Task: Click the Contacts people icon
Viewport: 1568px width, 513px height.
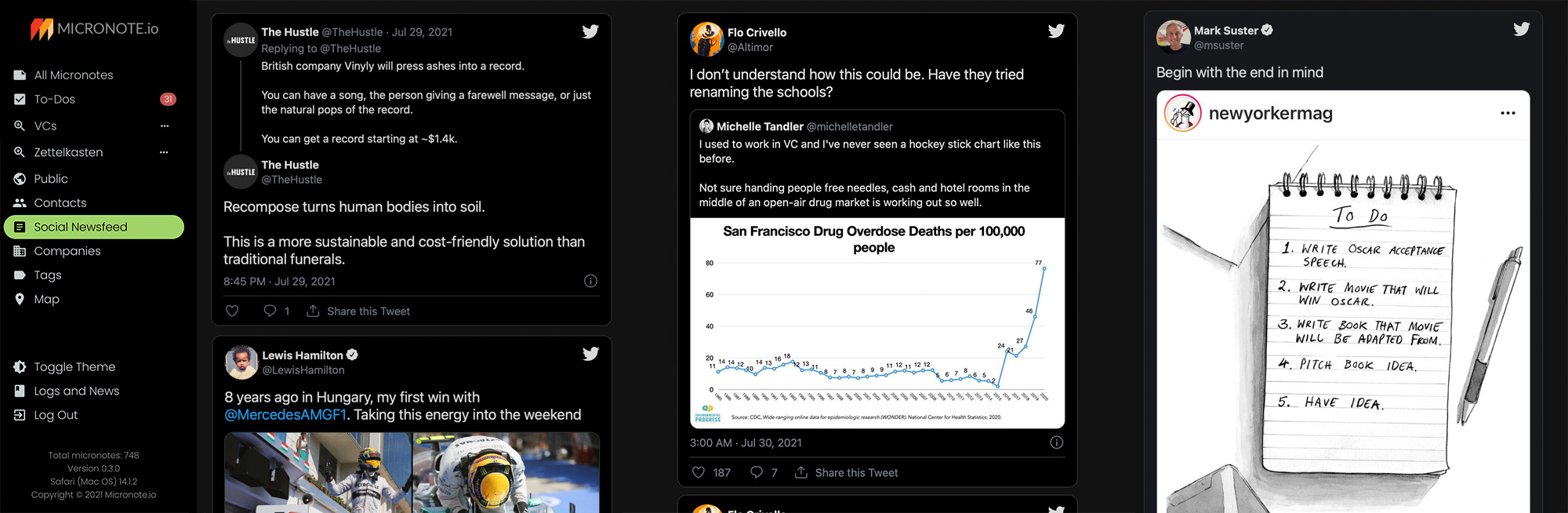Action: pyautogui.click(x=20, y=203)
